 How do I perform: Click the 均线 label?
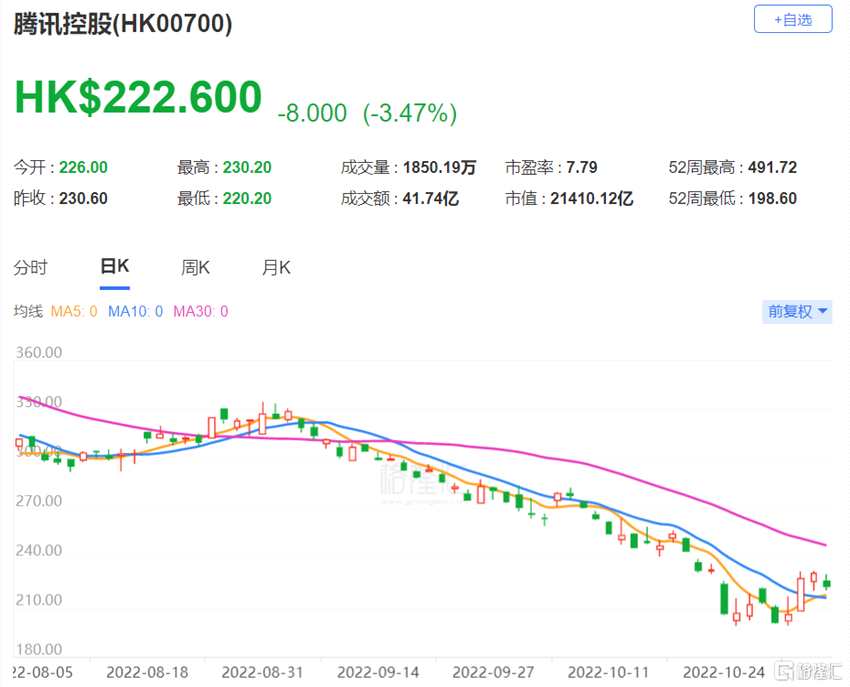click(28, 311)
